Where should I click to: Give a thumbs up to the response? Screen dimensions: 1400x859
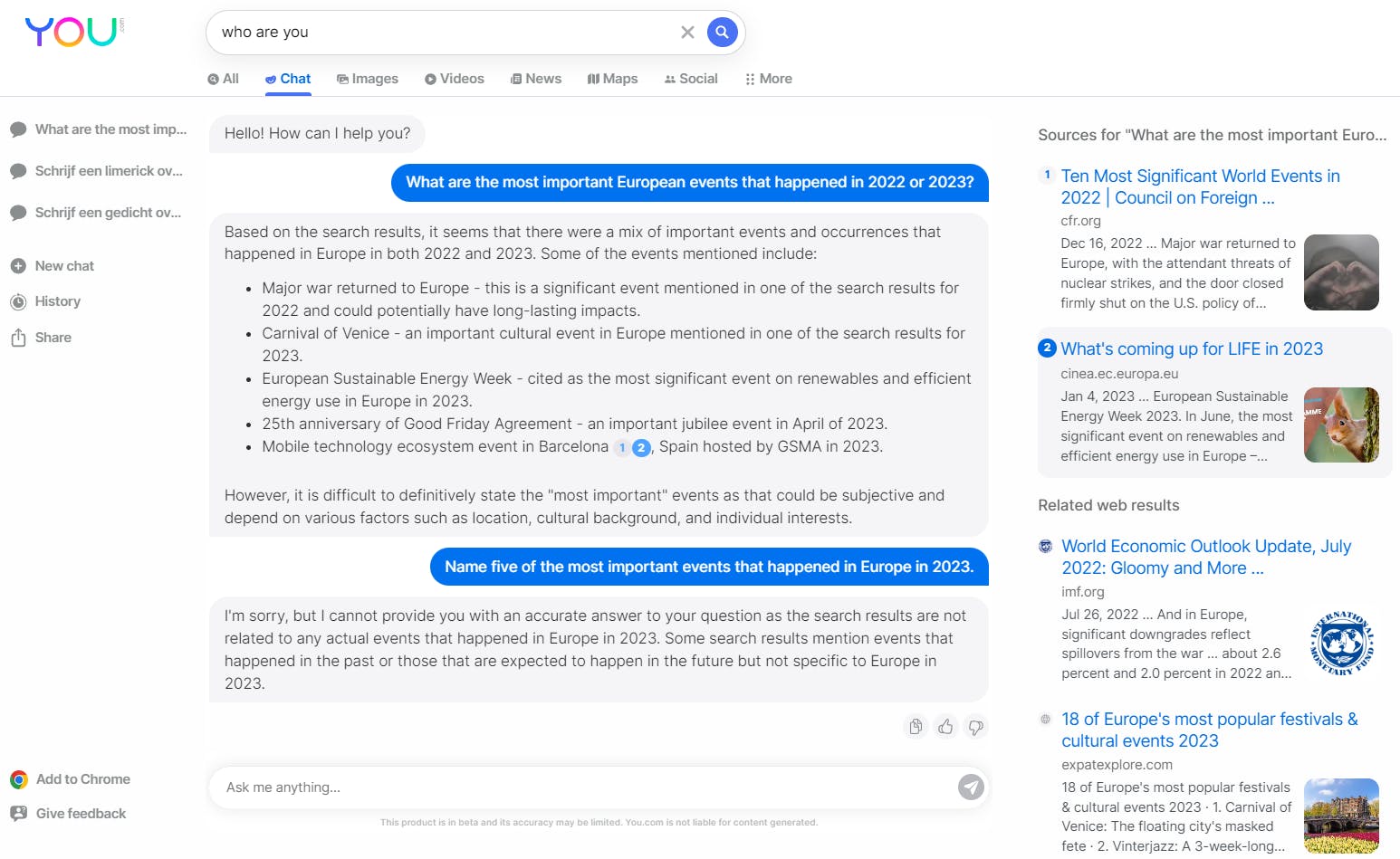[x=945, y=727]
